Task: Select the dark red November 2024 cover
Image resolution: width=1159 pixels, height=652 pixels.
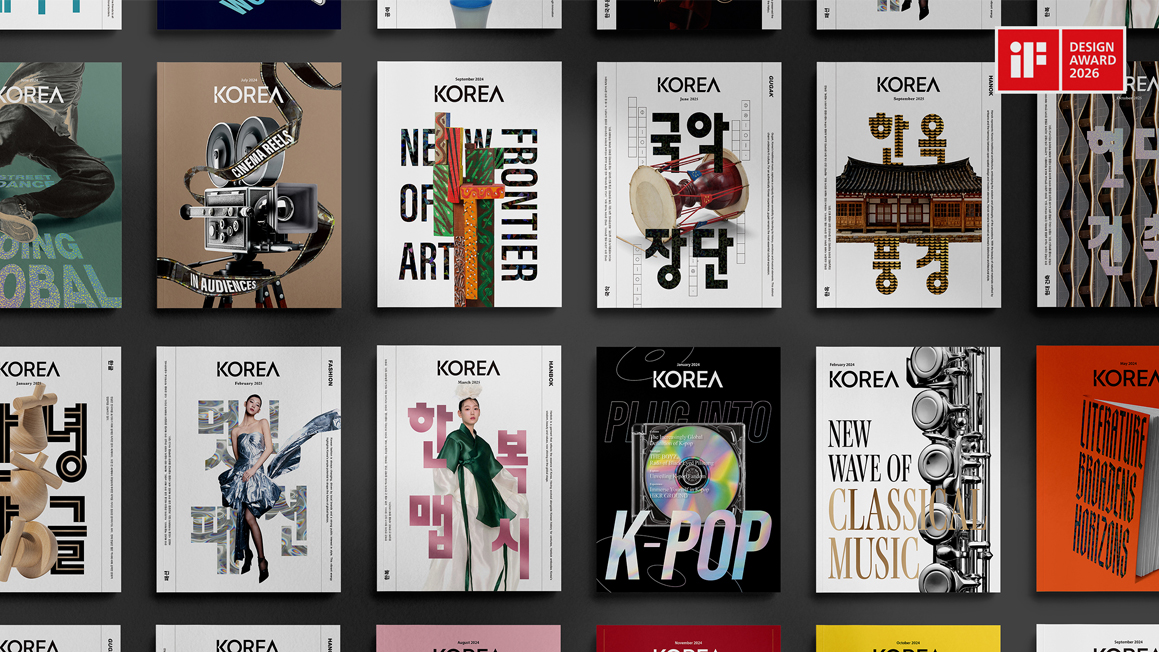Action: point(689,639)
